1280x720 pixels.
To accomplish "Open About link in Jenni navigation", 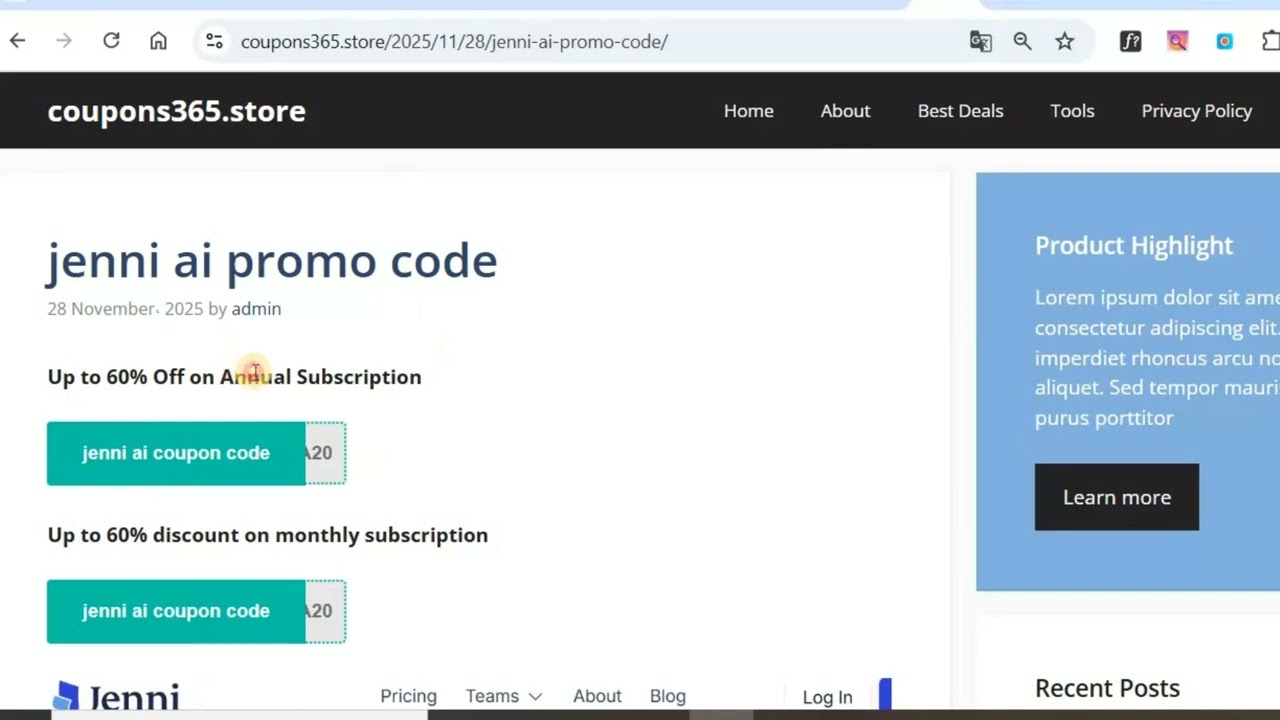I will click(597, 696).
